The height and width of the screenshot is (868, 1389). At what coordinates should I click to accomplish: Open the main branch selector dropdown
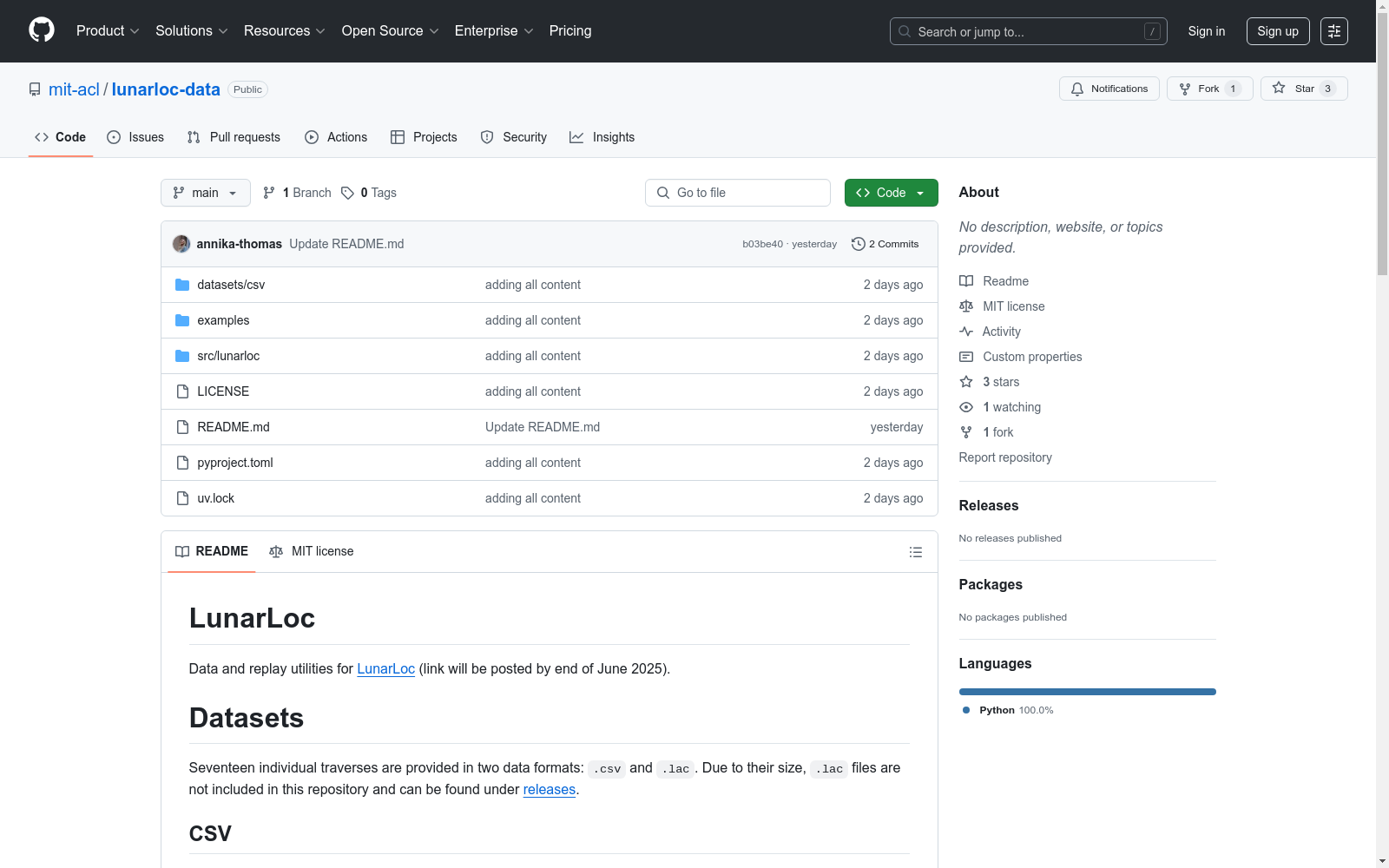(x=206, y=193)
